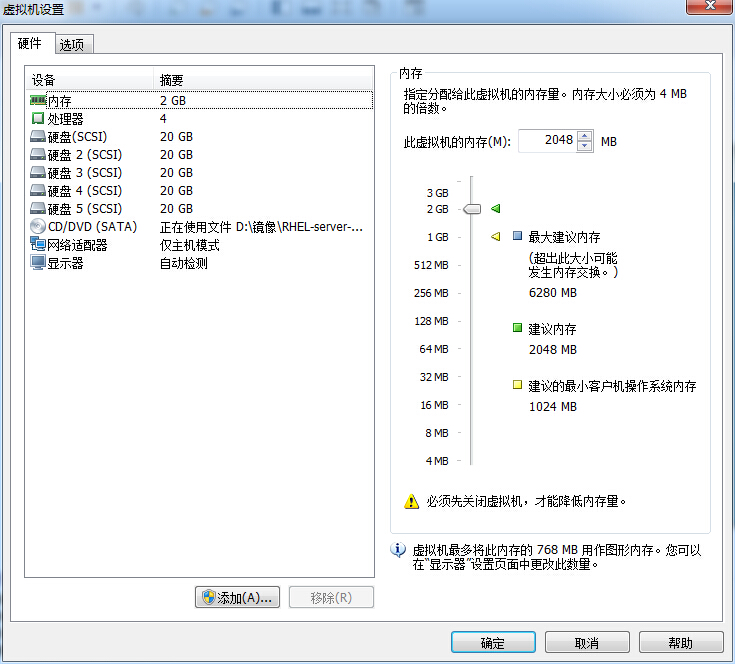Click the 硬盘(SCSI) disk icon
Image resolution: width=735 pixels, height=664 pixels.
[38, 136]
